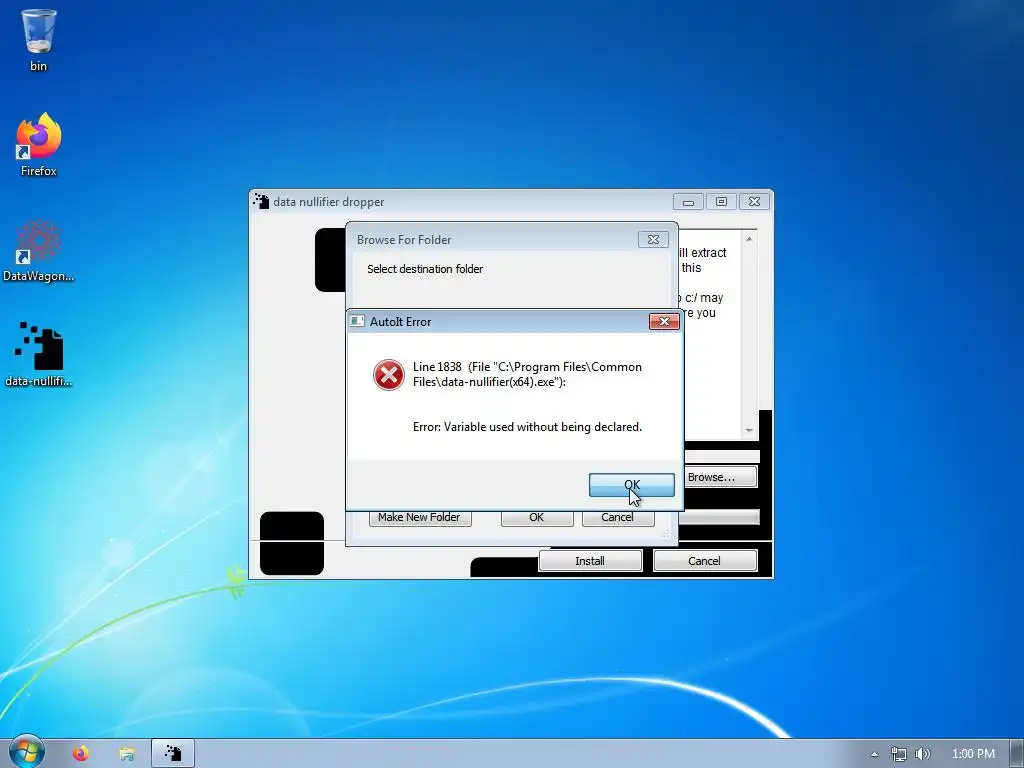Click the volume speaker icon in tray
This screenshot has height=768, width=1024.
coord(922,754)
